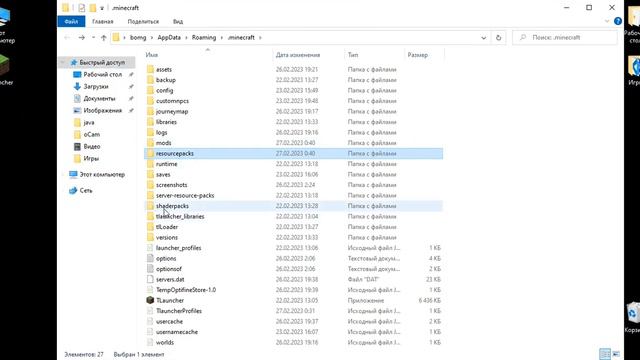
Task: Open Изображения (Pictures) in quick access
Action: point(102,111)
